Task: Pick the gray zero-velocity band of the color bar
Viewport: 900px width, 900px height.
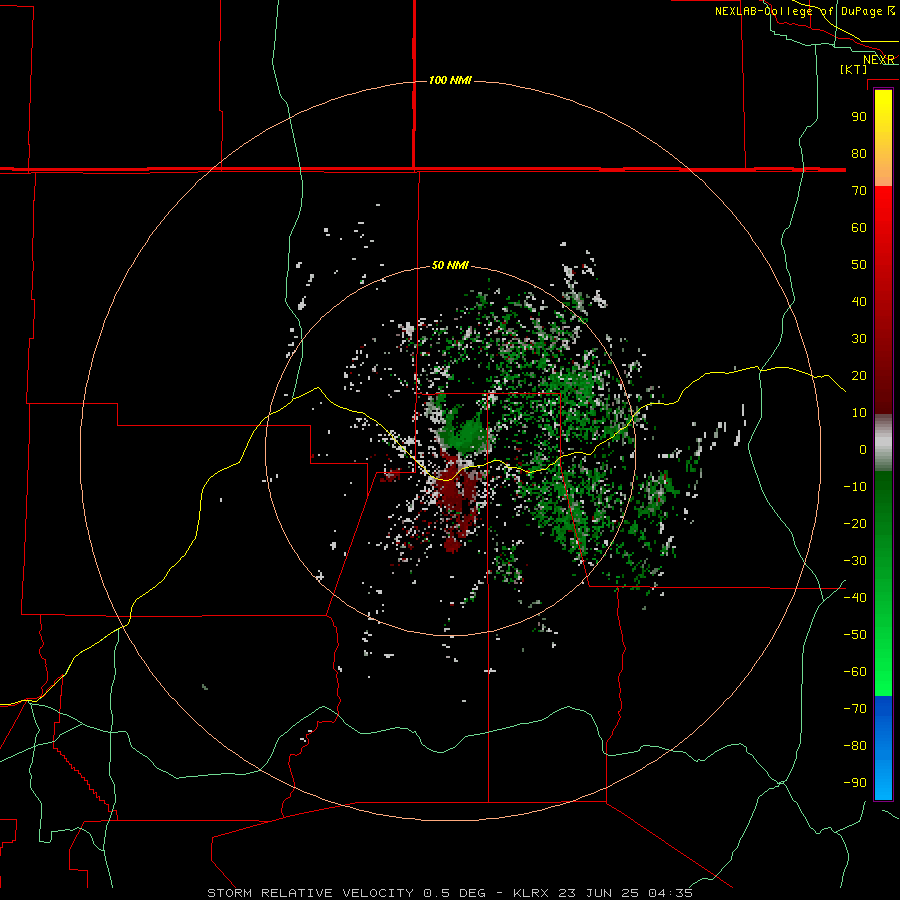Action: [x=883, y=443]
